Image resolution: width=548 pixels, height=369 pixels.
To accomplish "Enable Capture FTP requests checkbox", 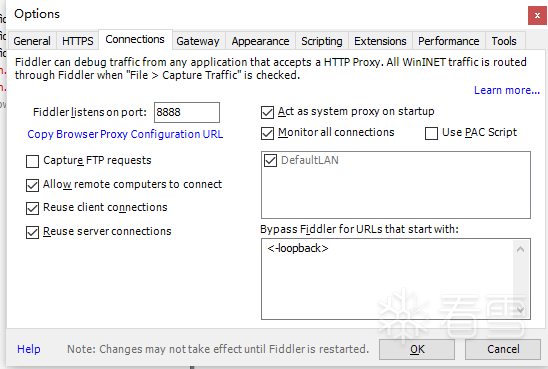I will point(33,161).
